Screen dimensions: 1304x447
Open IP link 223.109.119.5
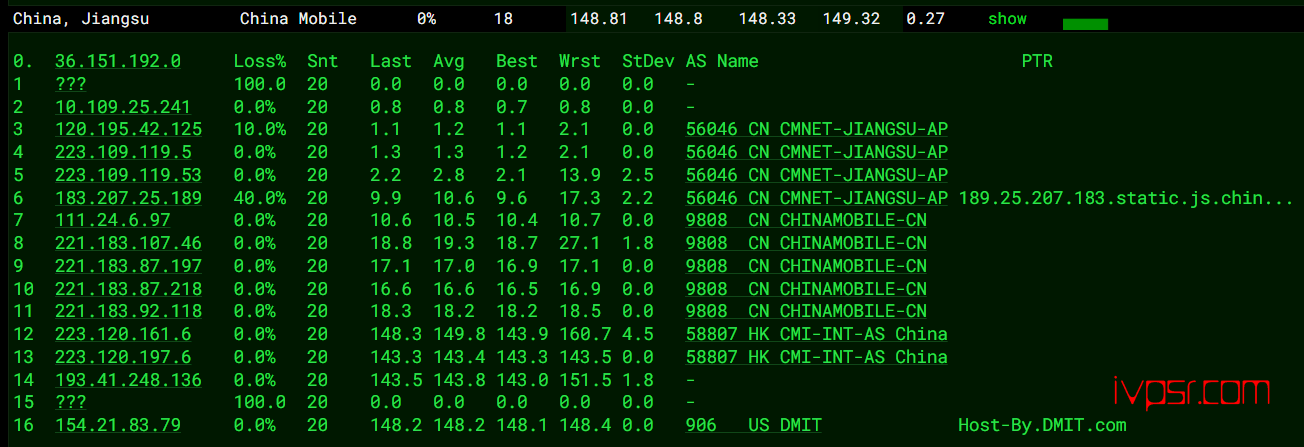123,153
